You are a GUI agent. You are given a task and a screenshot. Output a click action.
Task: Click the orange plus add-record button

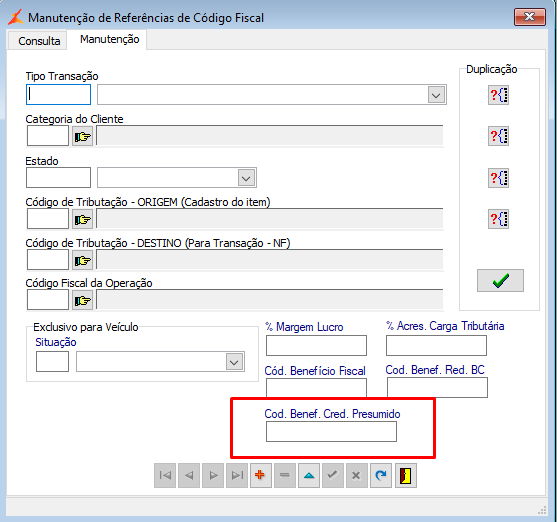tap(260, 475)
